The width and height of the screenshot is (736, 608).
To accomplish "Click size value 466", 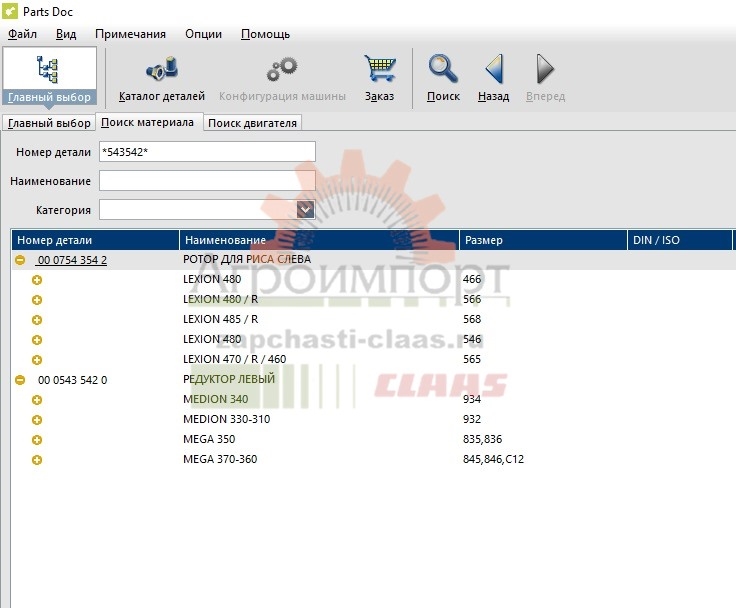I will click(472, 279).
